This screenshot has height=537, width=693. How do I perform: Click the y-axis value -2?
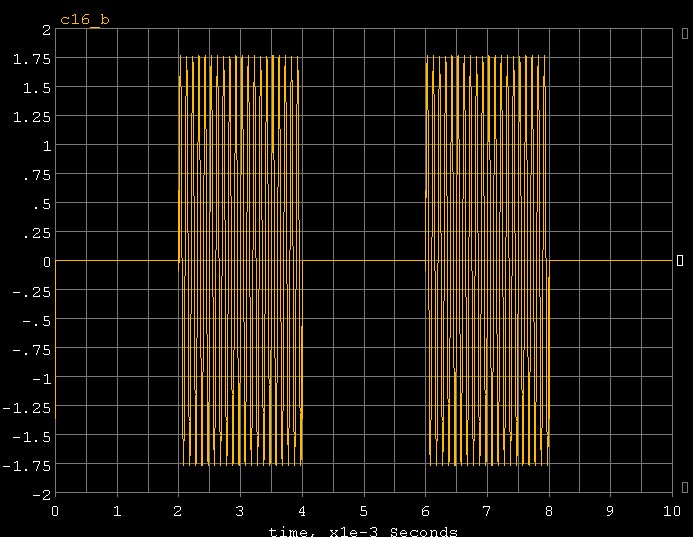(42, 495)
